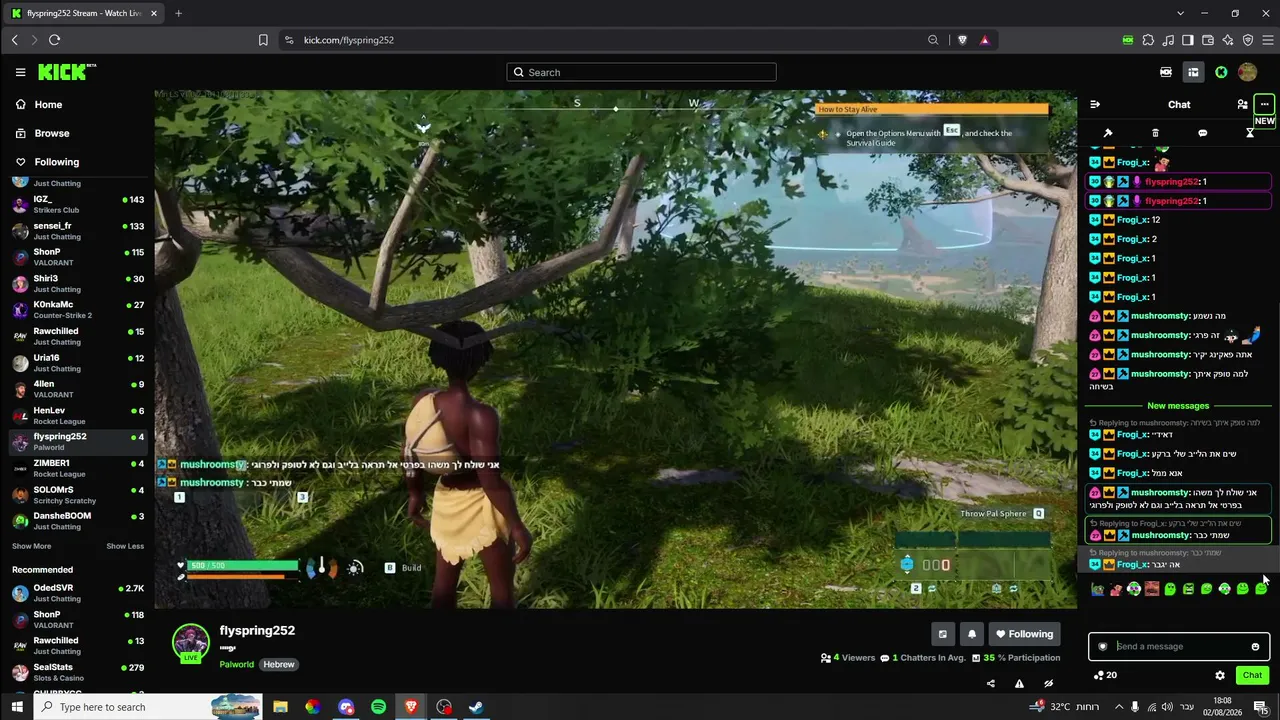The height and width of the screenshot is (720, 1280).
Task: Click the zoom magnifier in address bar
Action: pos(933,40)
